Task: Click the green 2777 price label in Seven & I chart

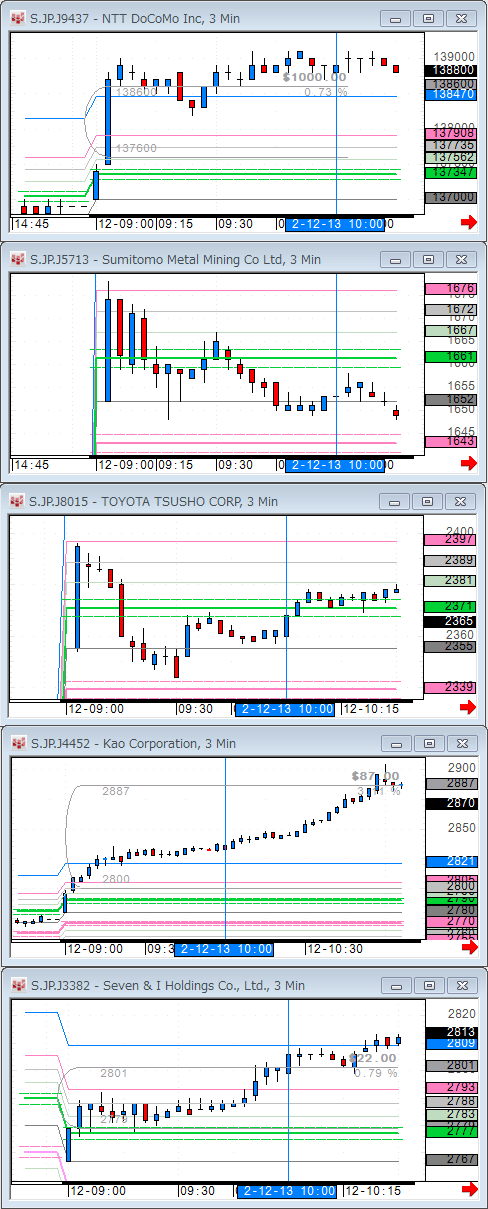Action: tap(451, 1131)
